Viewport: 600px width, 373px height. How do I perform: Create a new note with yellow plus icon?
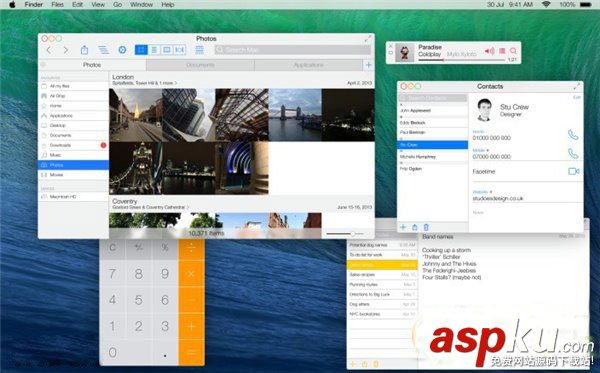(x=353, y=364)
